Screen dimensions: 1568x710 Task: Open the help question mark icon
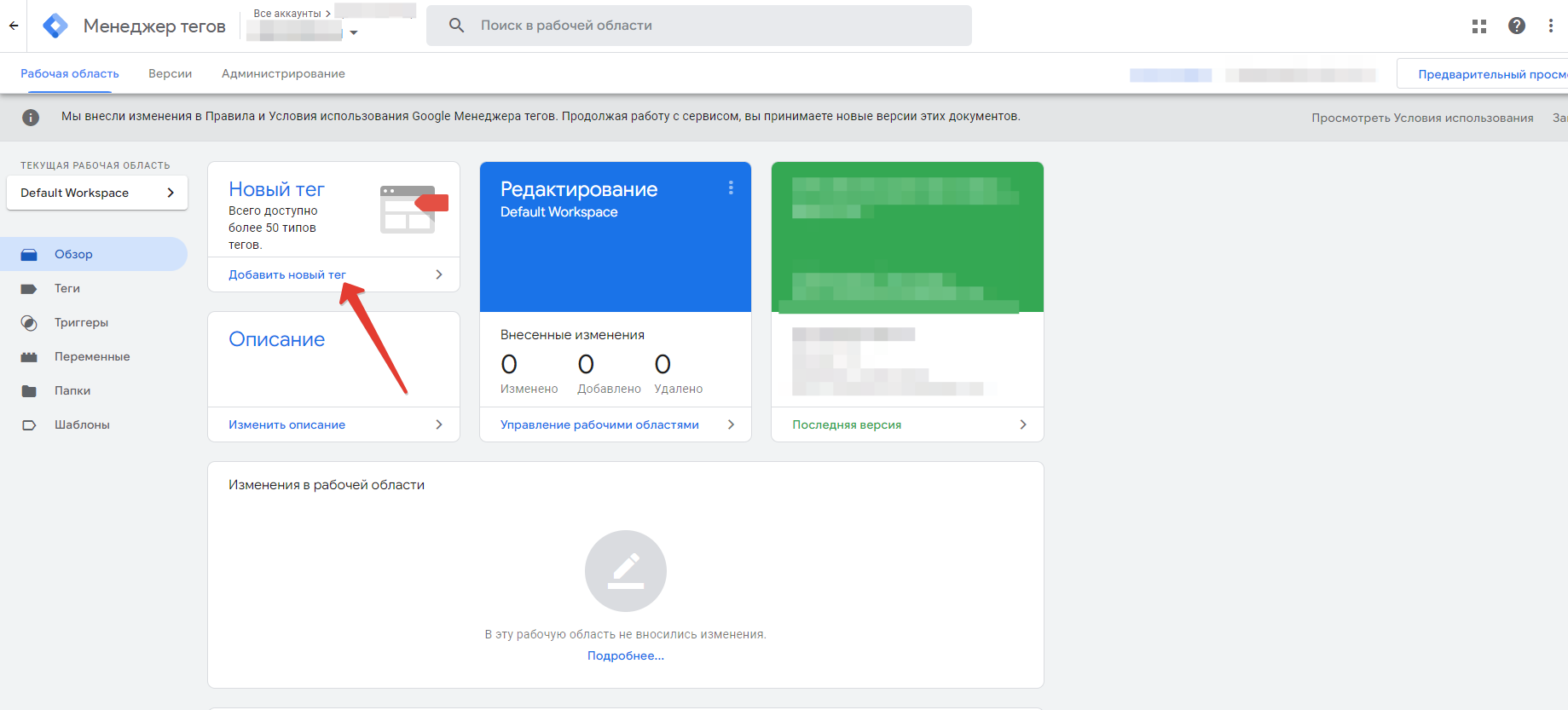pos(1517,26)
